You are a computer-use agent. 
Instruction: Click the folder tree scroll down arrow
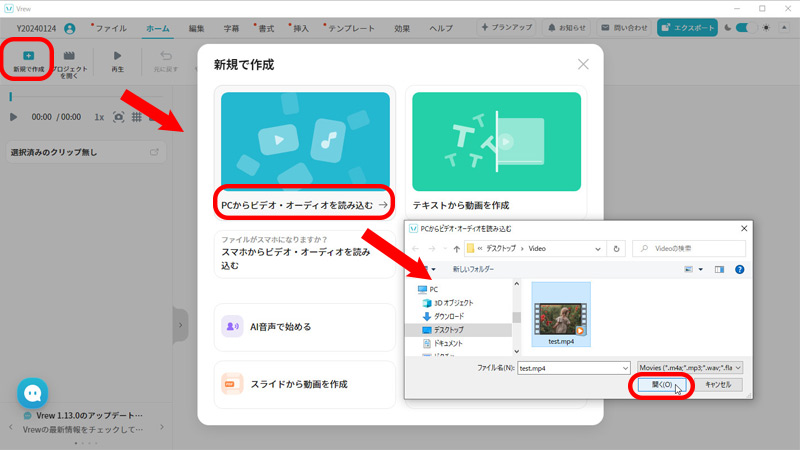pos(516,351)
